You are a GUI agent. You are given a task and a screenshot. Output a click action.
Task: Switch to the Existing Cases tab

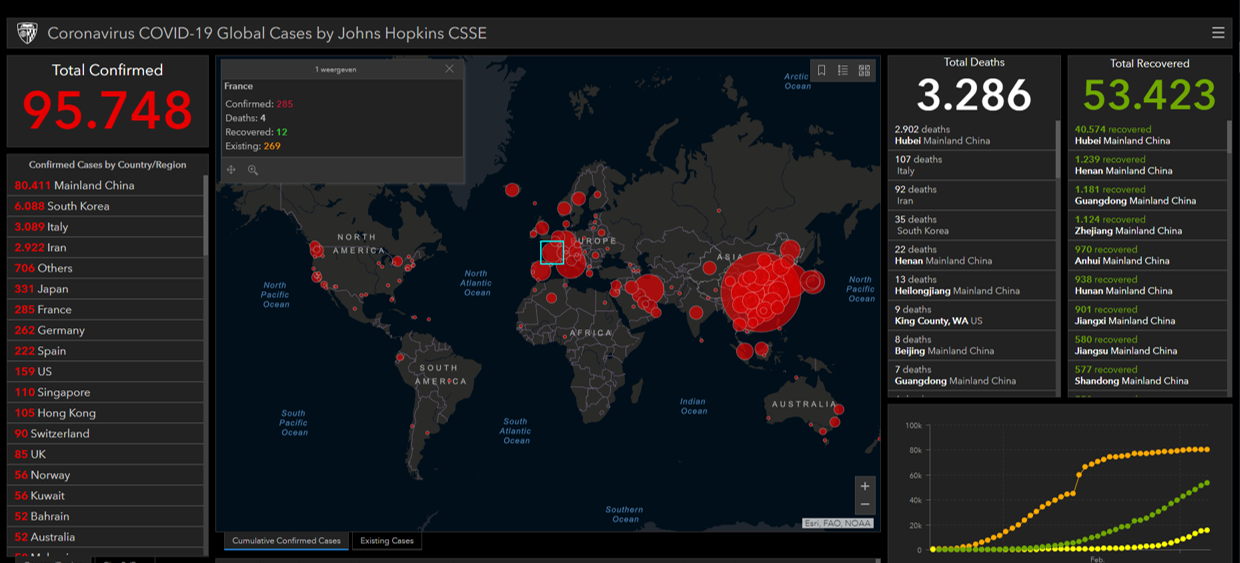(x=387, y=541)
